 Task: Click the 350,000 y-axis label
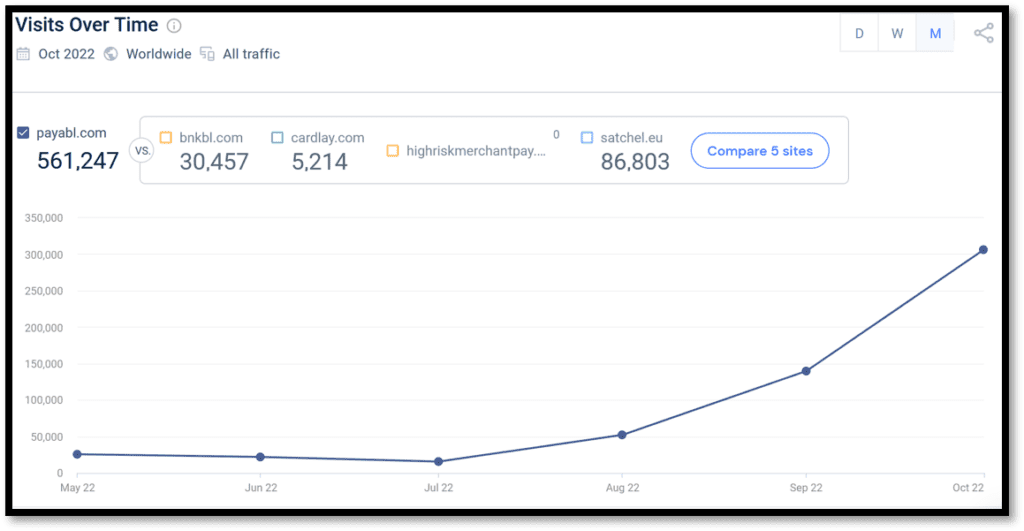pyautogui.click(x=44, y=218)
